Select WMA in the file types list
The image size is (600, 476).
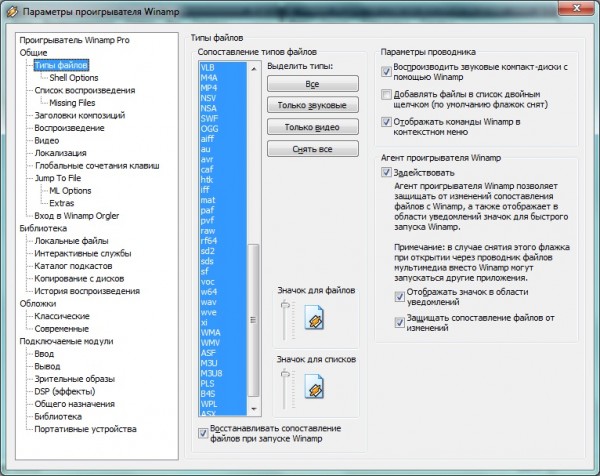click(223, 333)
